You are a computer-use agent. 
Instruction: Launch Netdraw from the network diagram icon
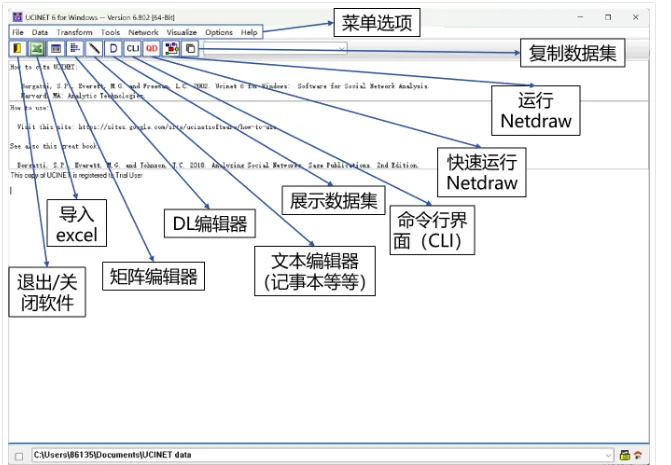(x=172, y=49)
